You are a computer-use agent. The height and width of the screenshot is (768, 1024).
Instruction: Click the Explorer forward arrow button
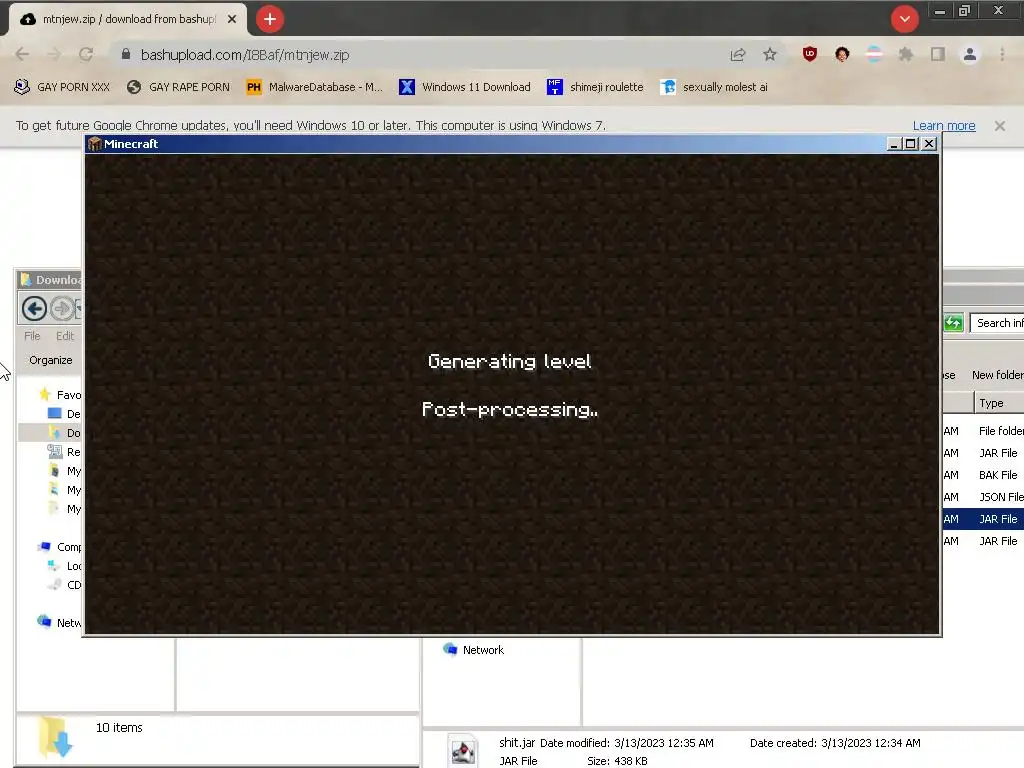[63, 308]
